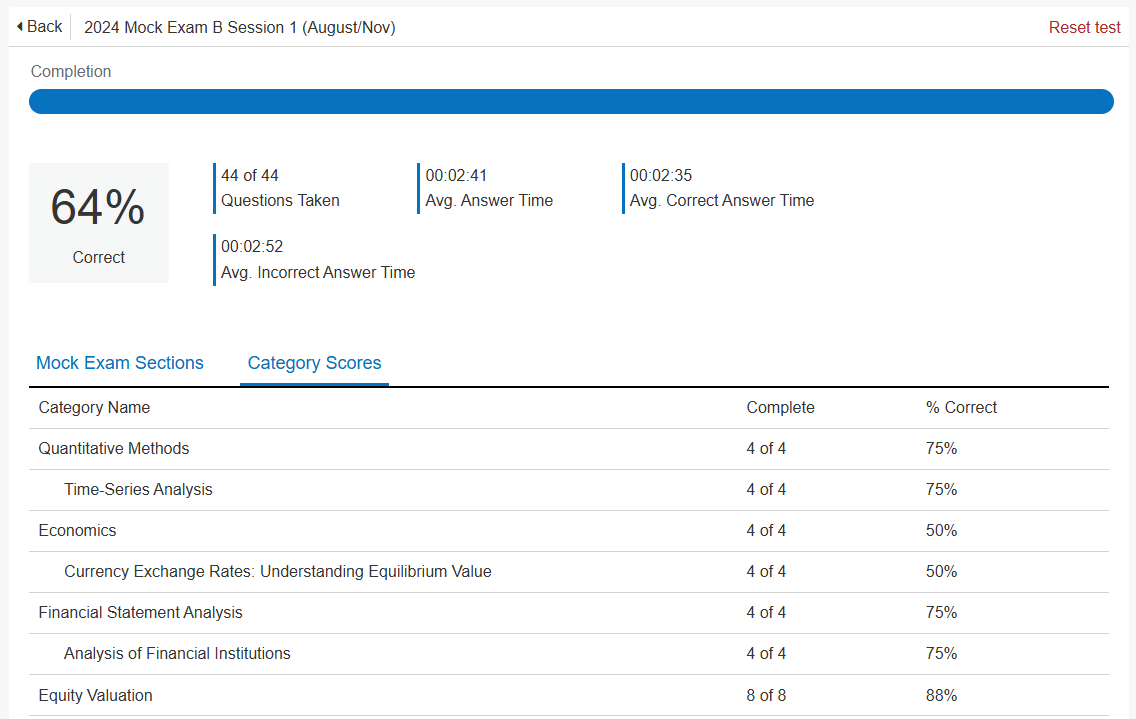Image resolution: width=1136 pixels, height=719 pixels.
Task: Select Analysis of Financial Institutions subcategory
Action: 569,654
